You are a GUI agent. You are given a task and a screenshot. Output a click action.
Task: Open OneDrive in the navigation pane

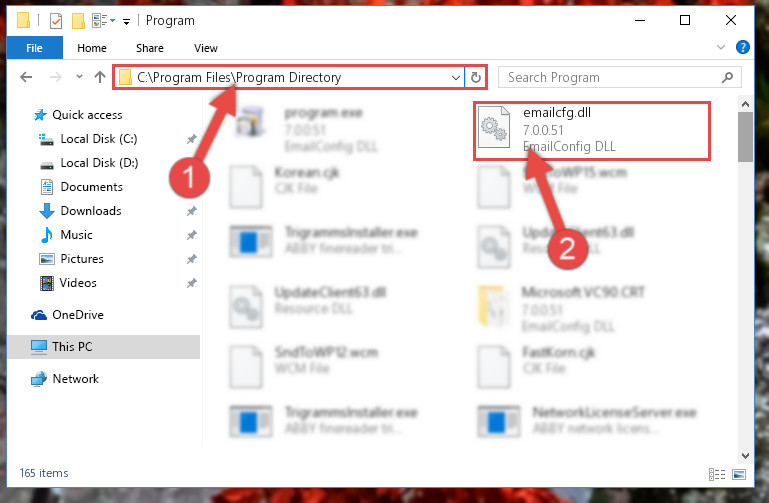click(77, 315)
